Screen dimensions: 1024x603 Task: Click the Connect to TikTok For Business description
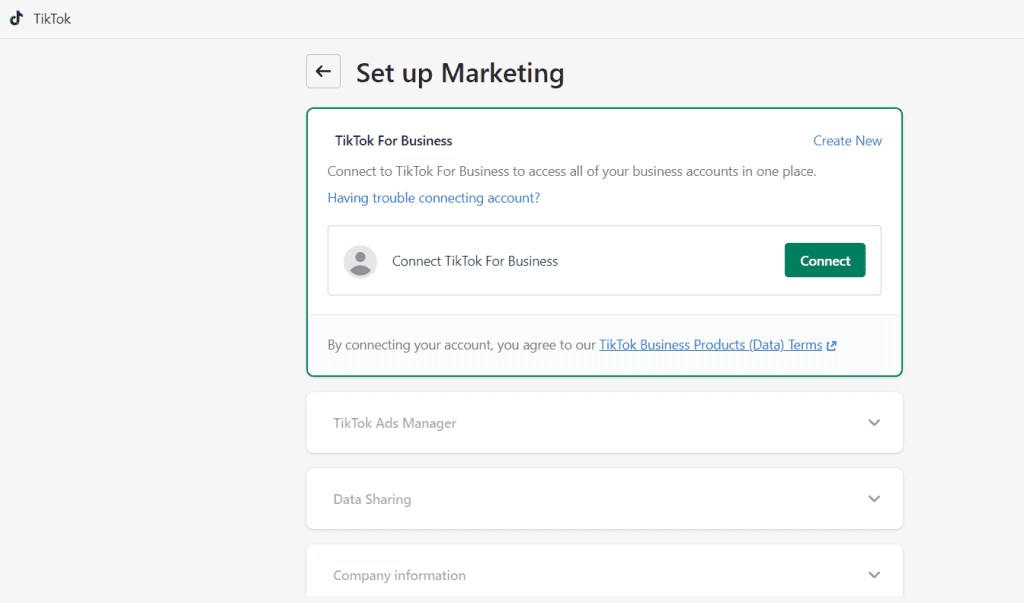click(x=572, y=171)
